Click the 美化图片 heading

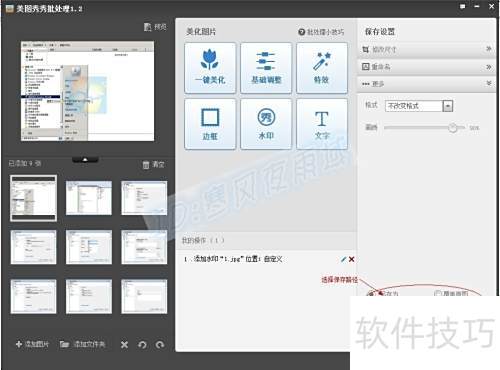click(201, 32)
